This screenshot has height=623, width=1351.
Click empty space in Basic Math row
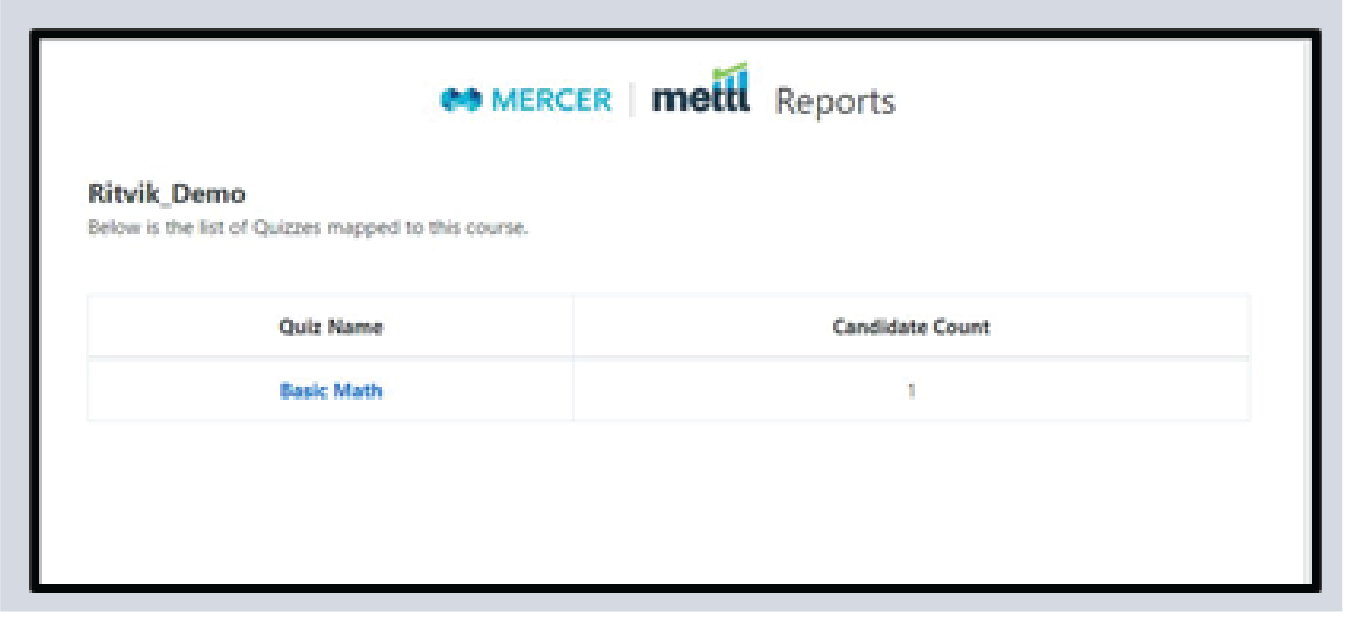[480, 390]
